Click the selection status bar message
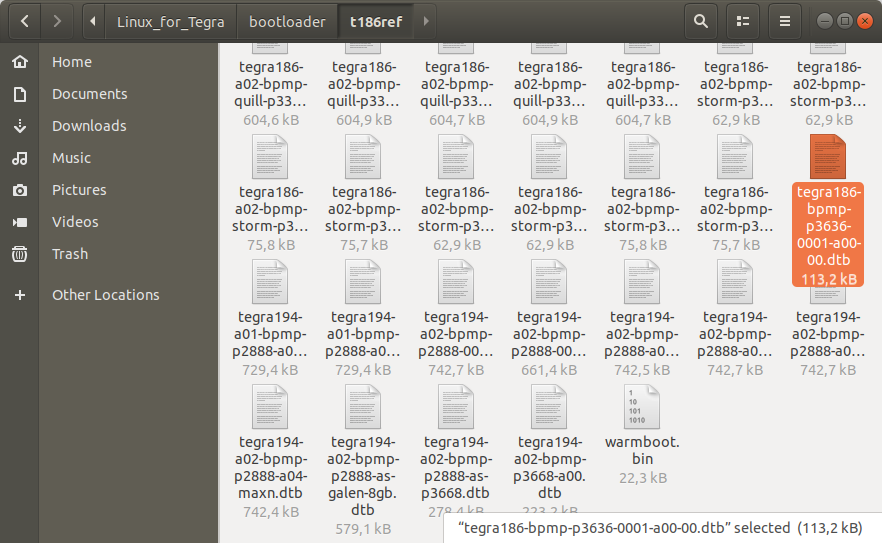 [660, 528]
